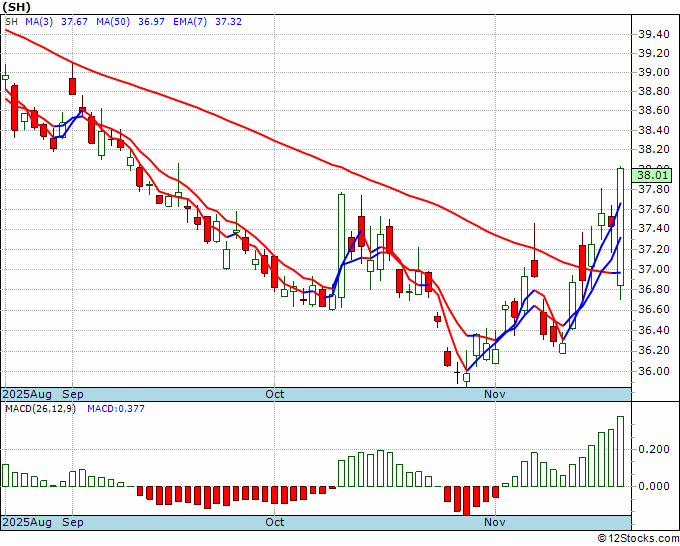Click the MA(50) value 36.97
The height and width of the screenshot is (546, 680).
(x=151, y=22)
